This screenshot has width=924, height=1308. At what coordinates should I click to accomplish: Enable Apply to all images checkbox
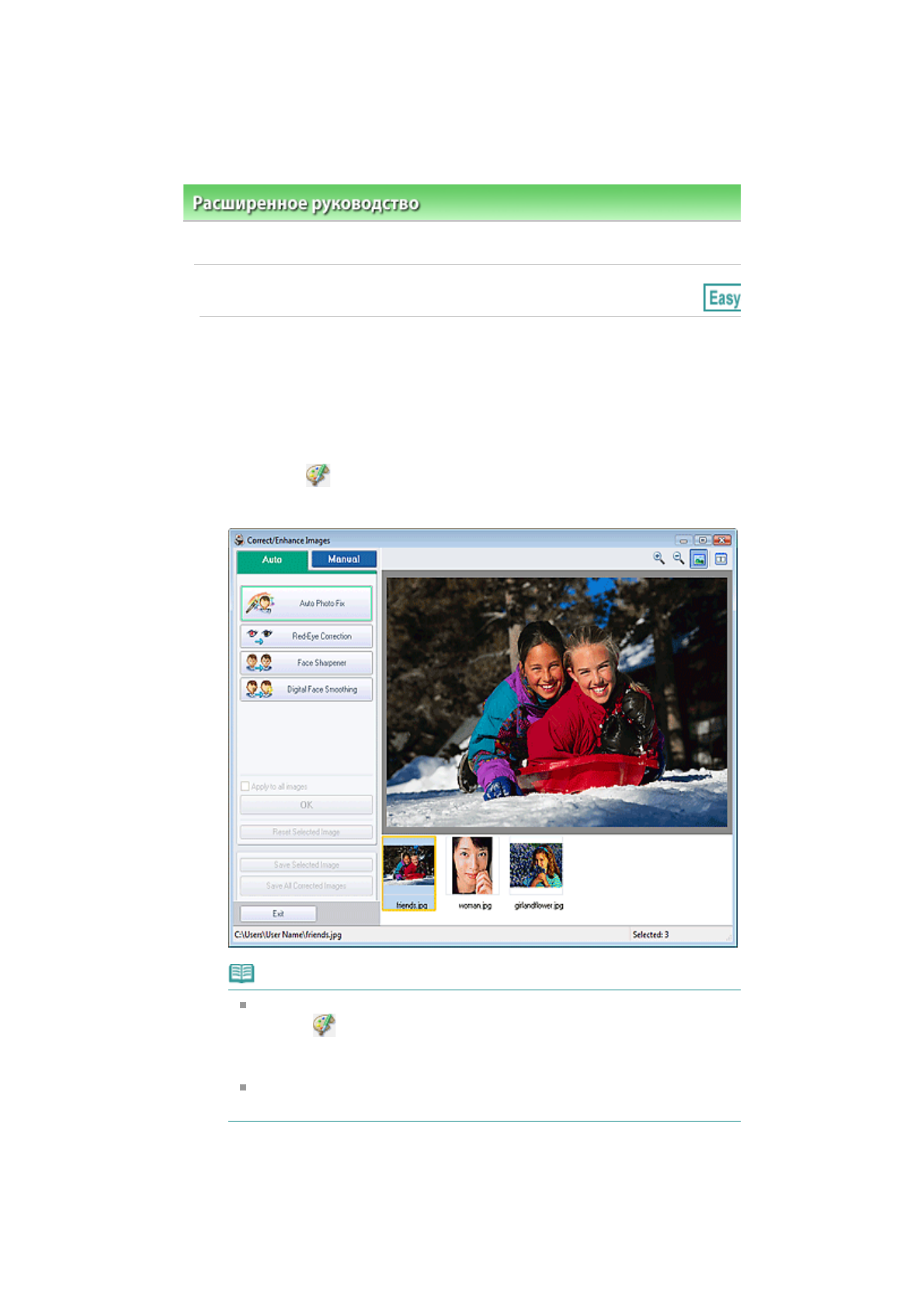click(245, 786)
